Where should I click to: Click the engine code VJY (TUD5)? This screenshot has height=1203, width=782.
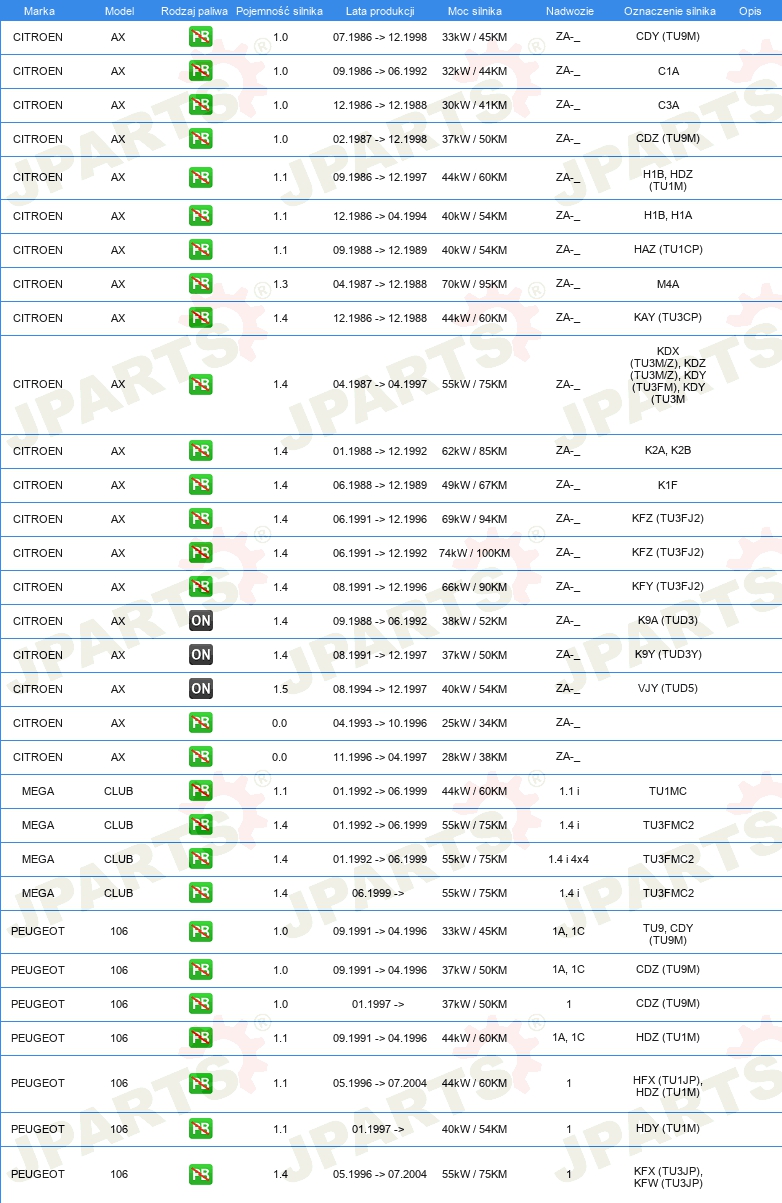point(668,689)
